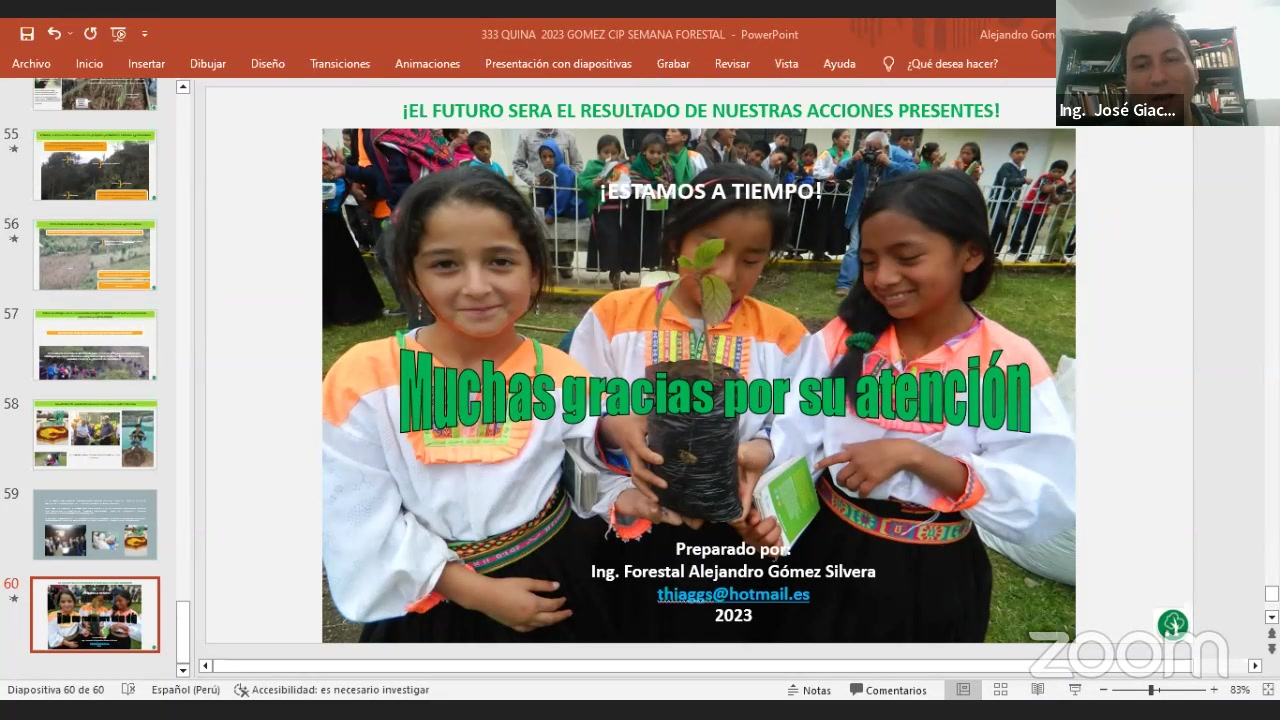Screen dimensions: 1280x720
Task: Click the animation star under slide 60
Action: (x=13, y=599)
